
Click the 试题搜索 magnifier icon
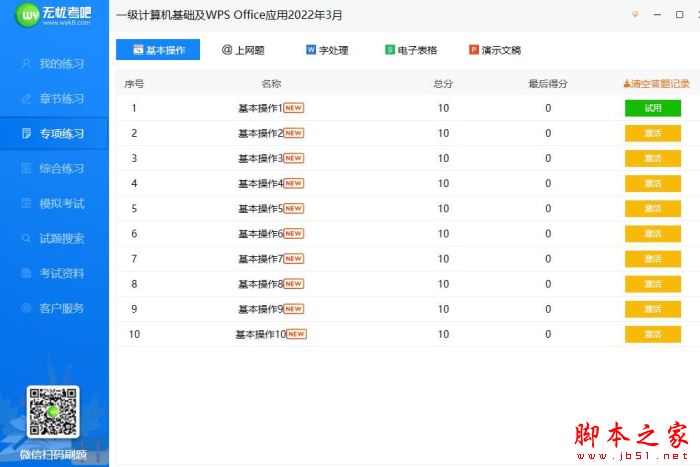tap(26, 238)
